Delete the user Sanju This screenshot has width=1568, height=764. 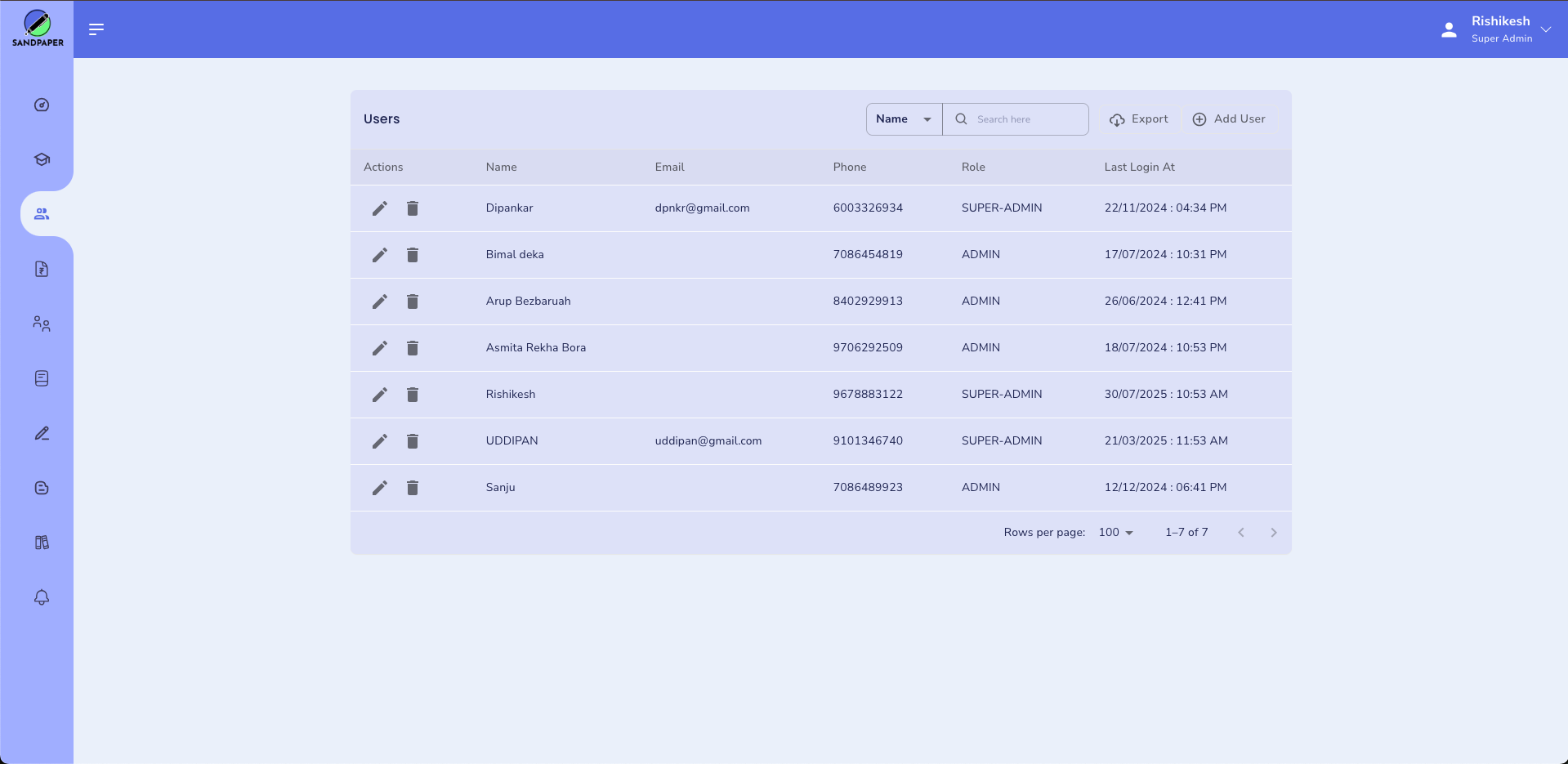point(413,488)
